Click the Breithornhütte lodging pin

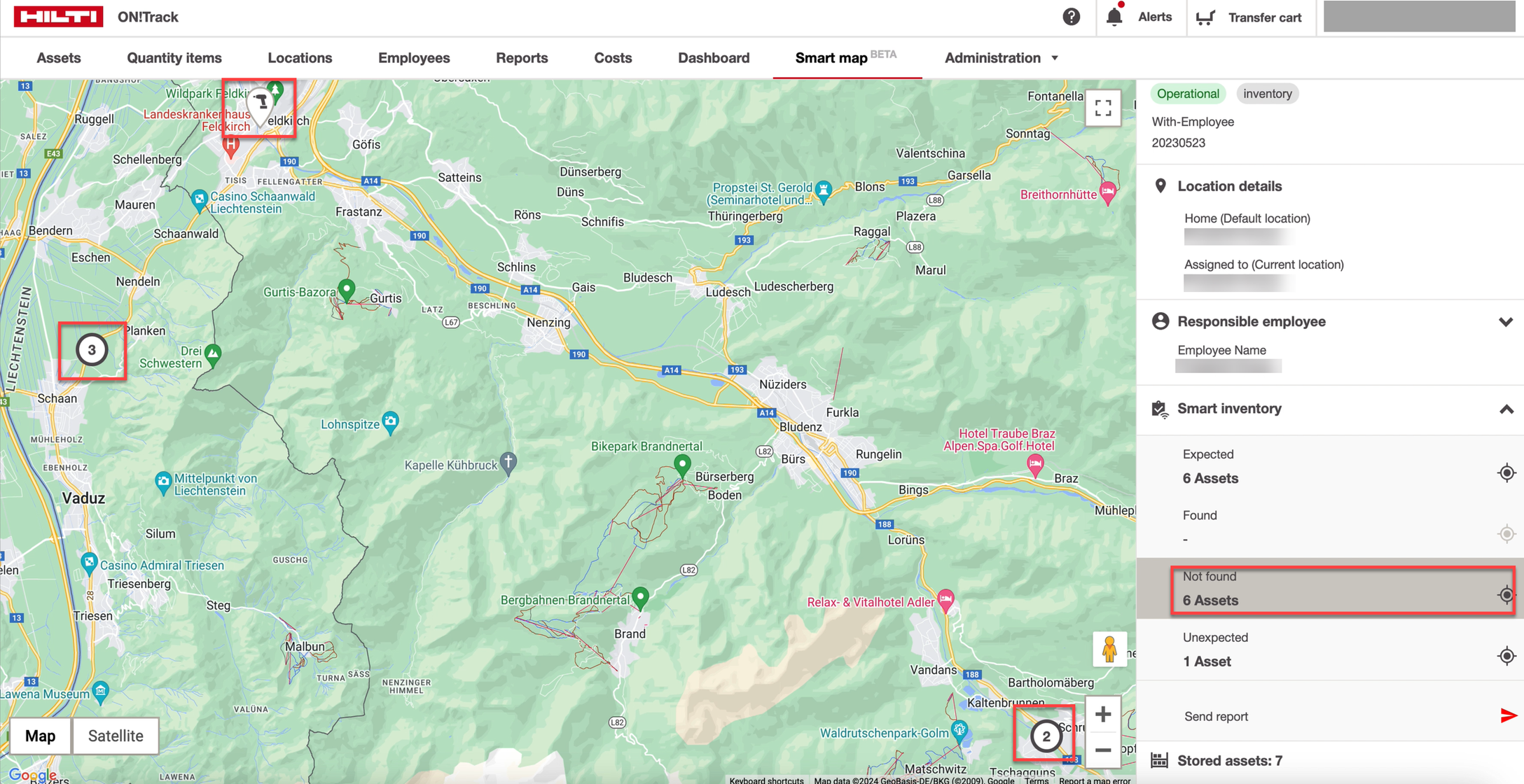[x=1108, y=192]
